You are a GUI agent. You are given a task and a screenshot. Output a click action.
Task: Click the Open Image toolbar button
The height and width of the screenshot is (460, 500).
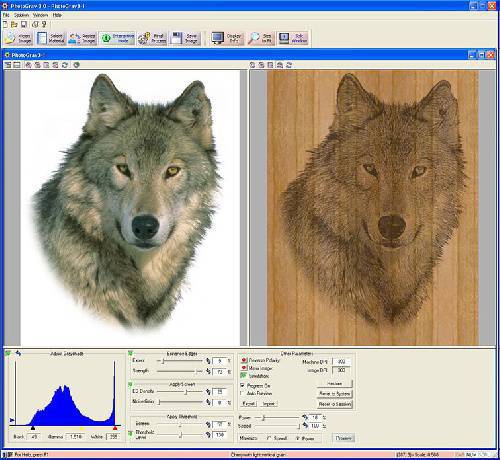[19, 38]
